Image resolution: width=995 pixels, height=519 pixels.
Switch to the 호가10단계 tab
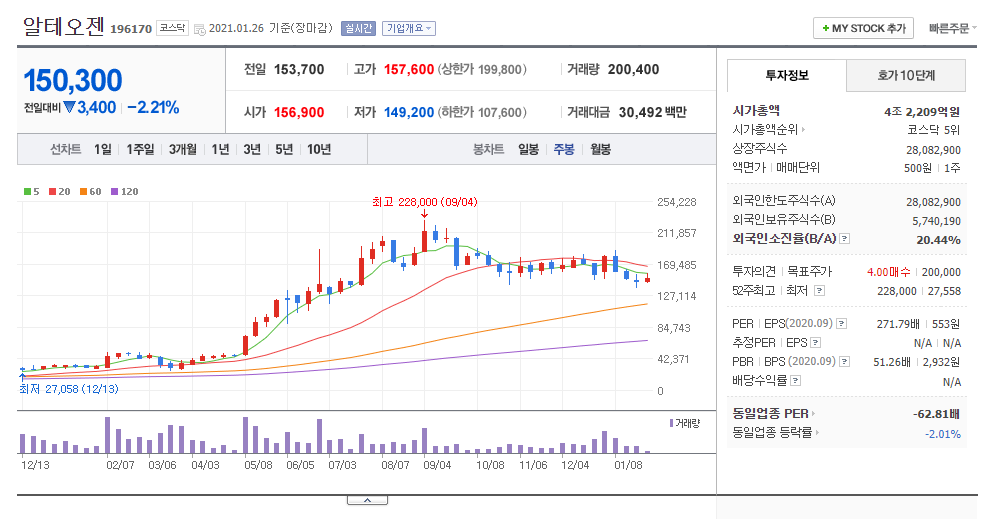coord(906,76)
